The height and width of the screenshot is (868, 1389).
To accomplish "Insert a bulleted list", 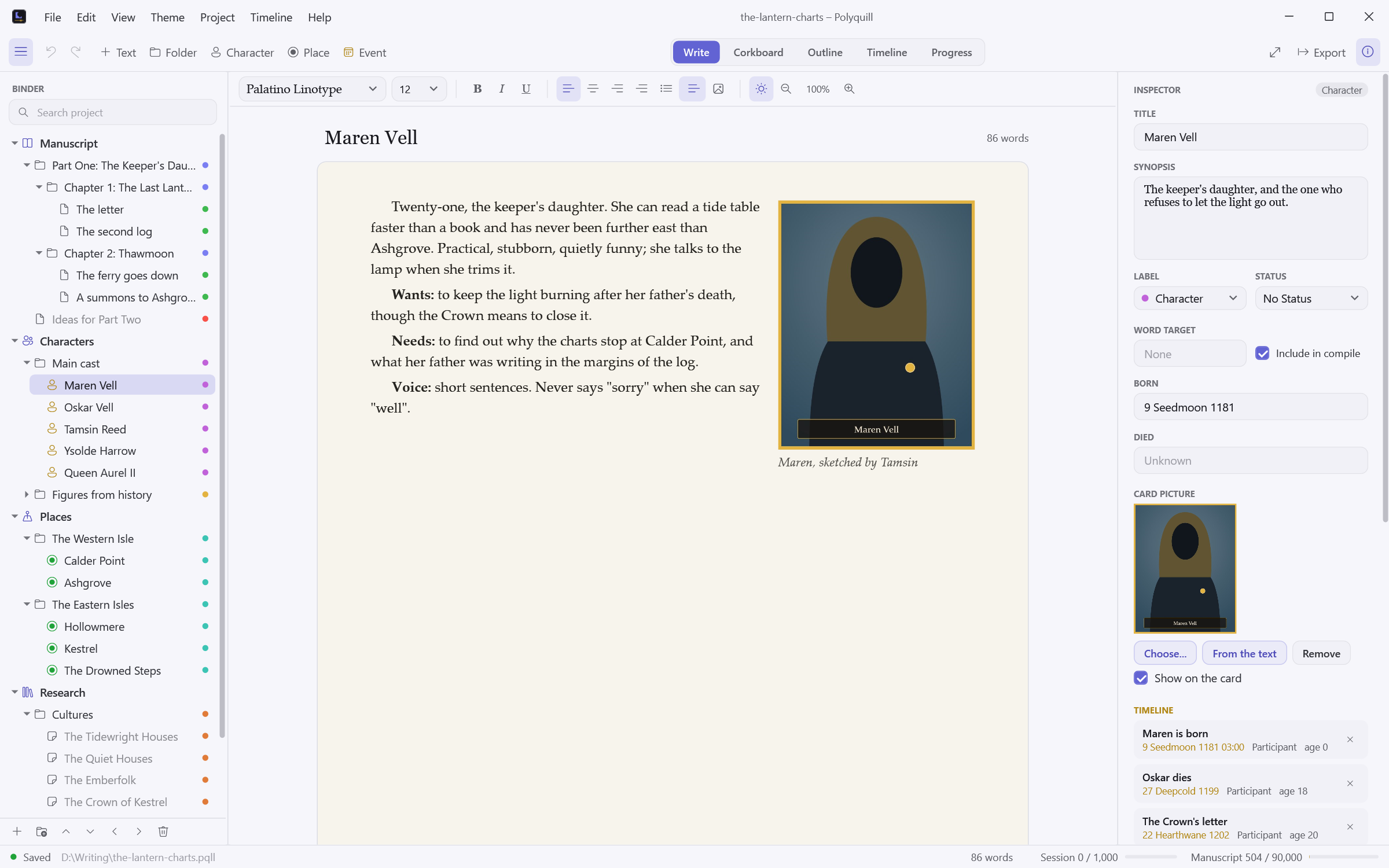I will tap(666, 89).
